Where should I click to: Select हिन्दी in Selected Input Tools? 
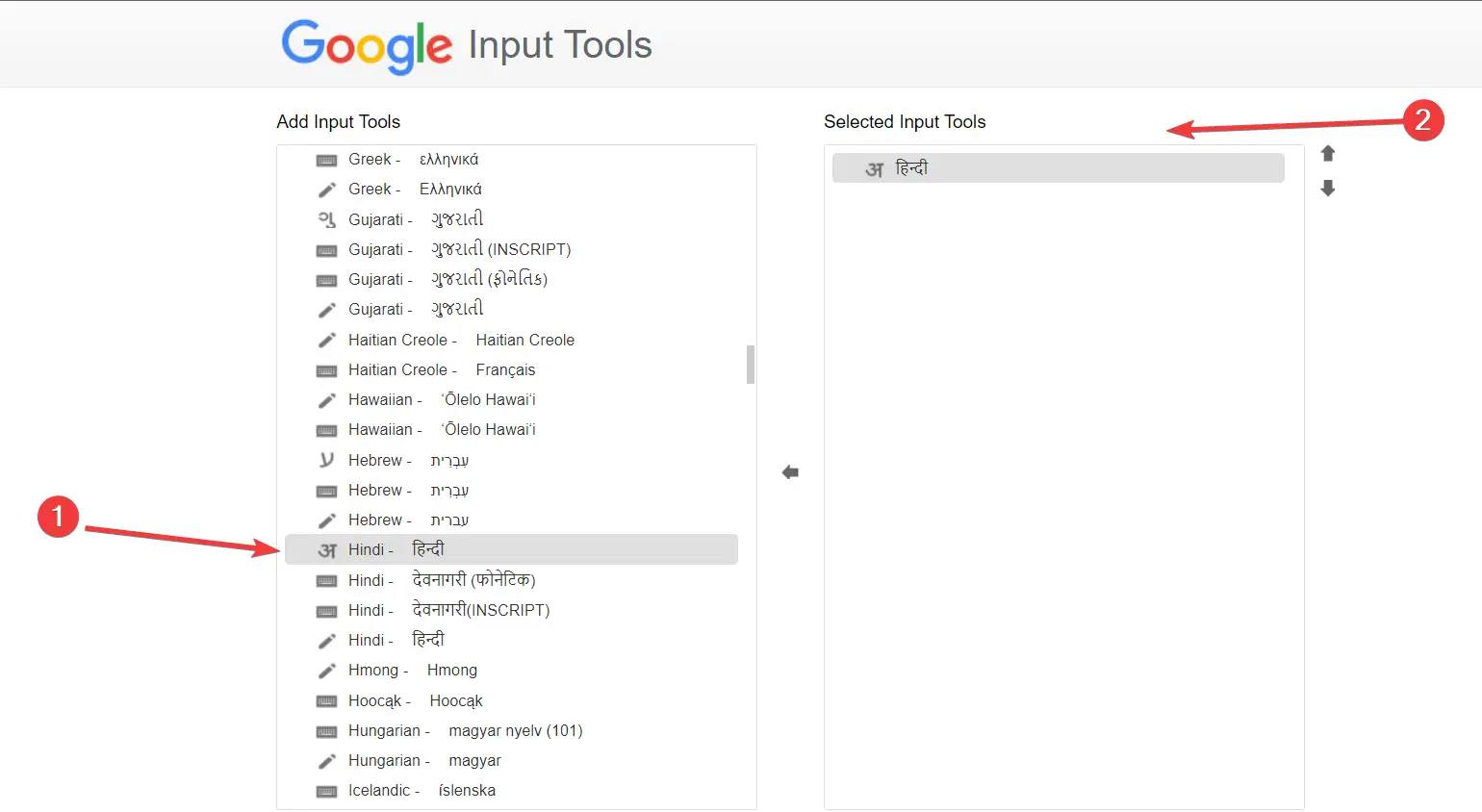click(x=1058, y=168)
